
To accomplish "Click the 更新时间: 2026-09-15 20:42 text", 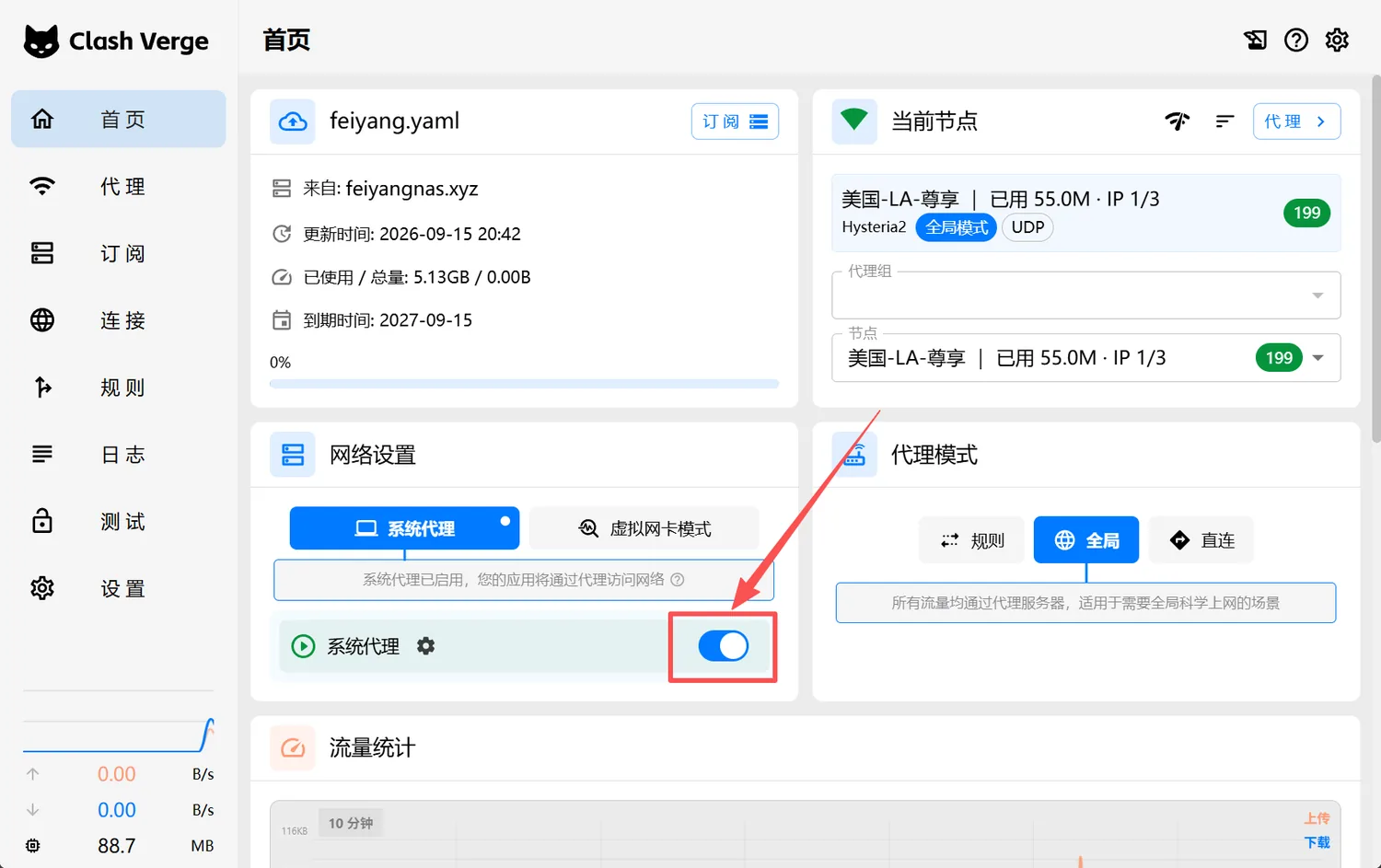I will click(412, 234).
